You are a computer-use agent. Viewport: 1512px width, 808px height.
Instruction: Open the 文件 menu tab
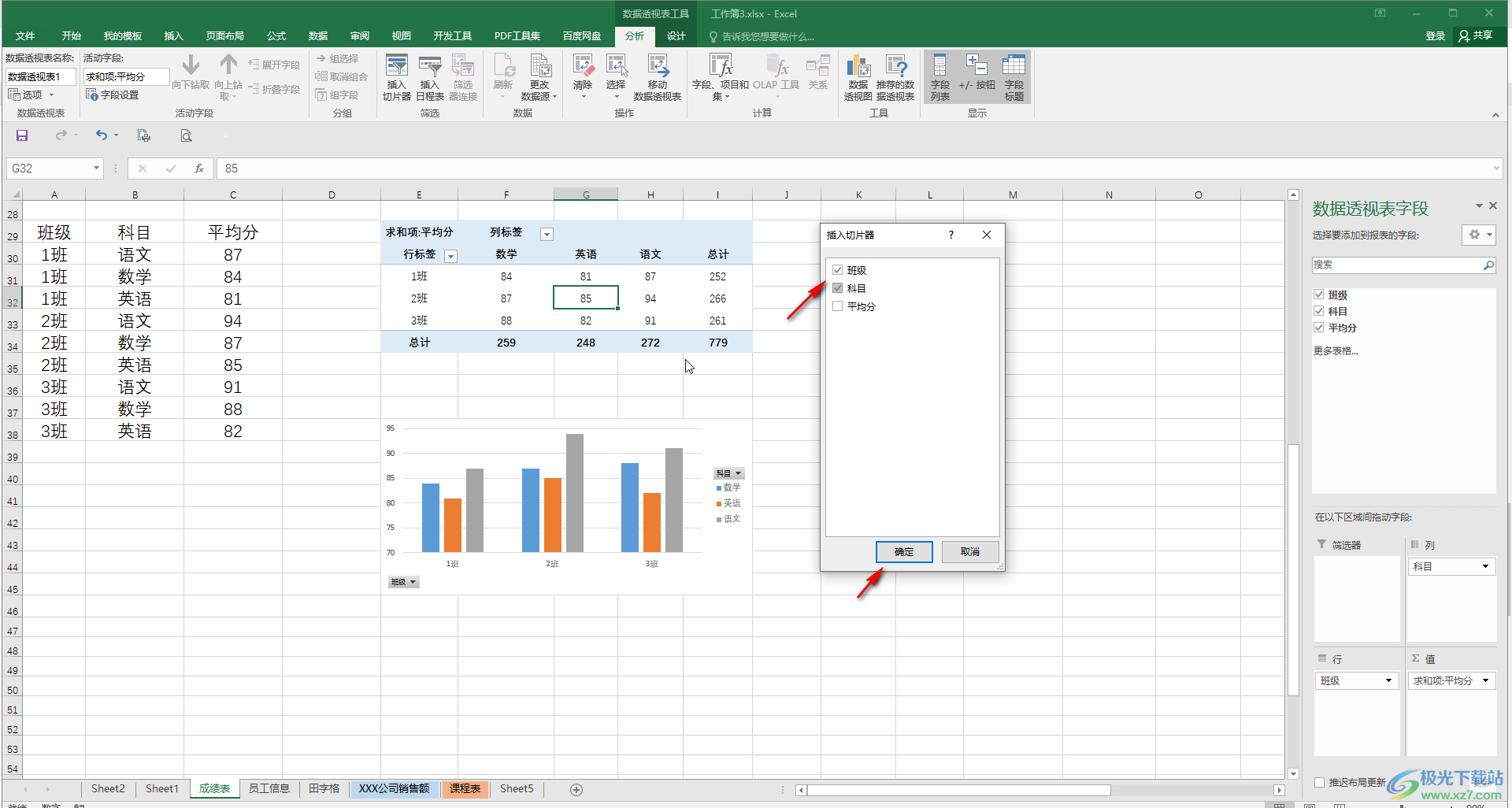tap(25, 35)
